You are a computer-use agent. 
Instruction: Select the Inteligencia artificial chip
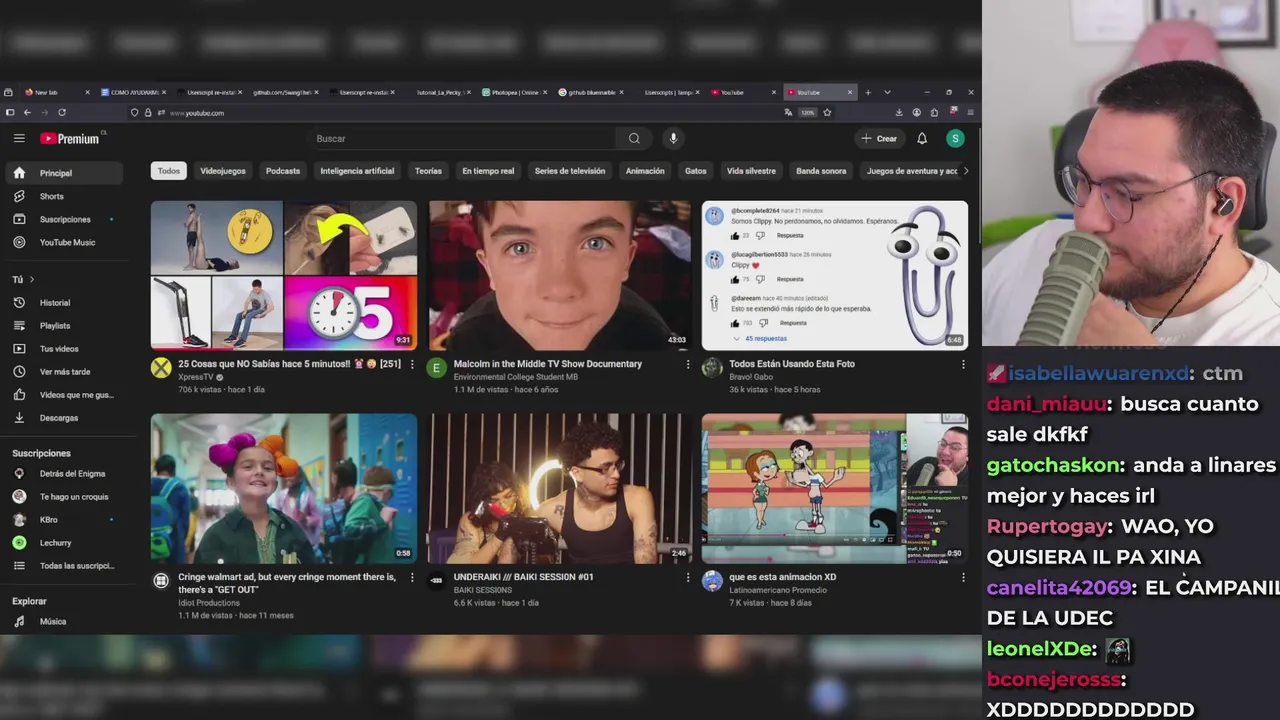point(357,171)
